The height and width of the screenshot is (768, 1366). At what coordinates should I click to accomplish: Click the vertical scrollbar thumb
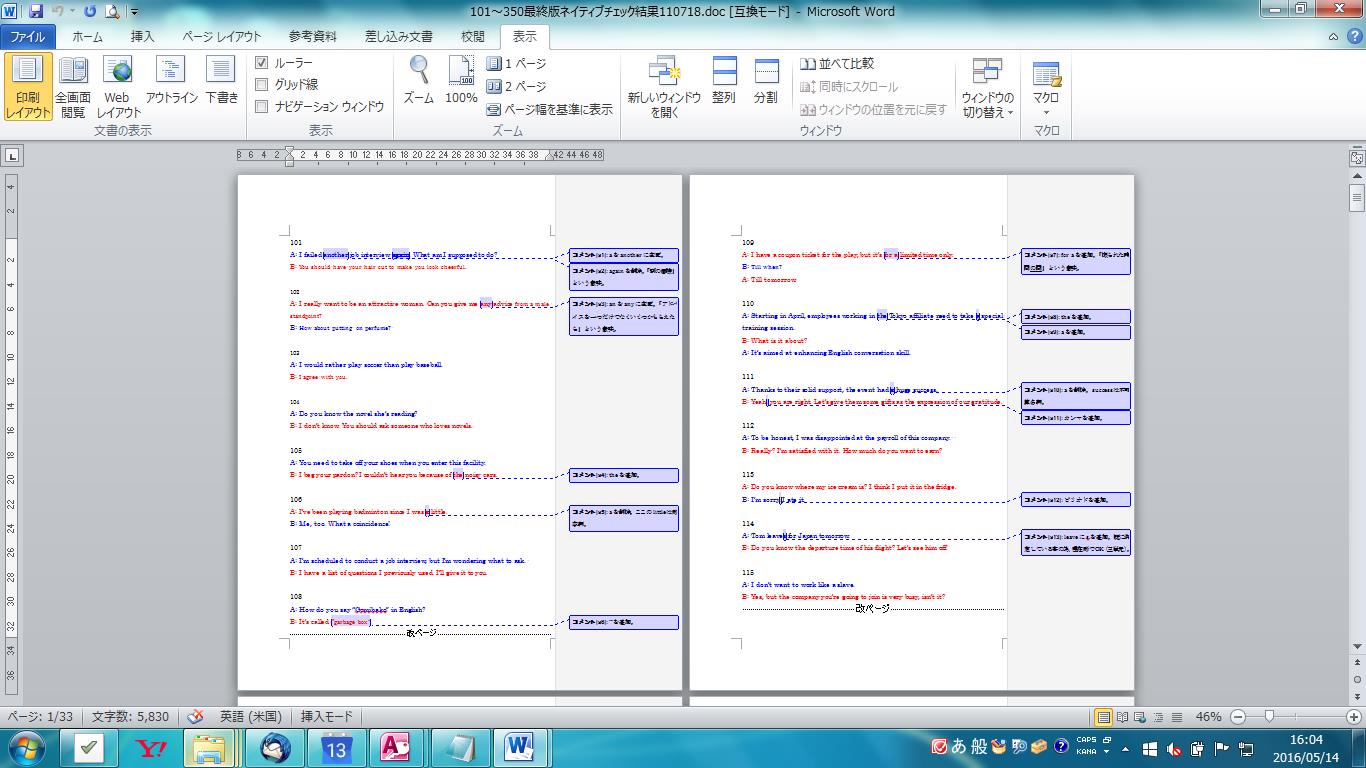pyautogui.click(x=1357, y=196)
